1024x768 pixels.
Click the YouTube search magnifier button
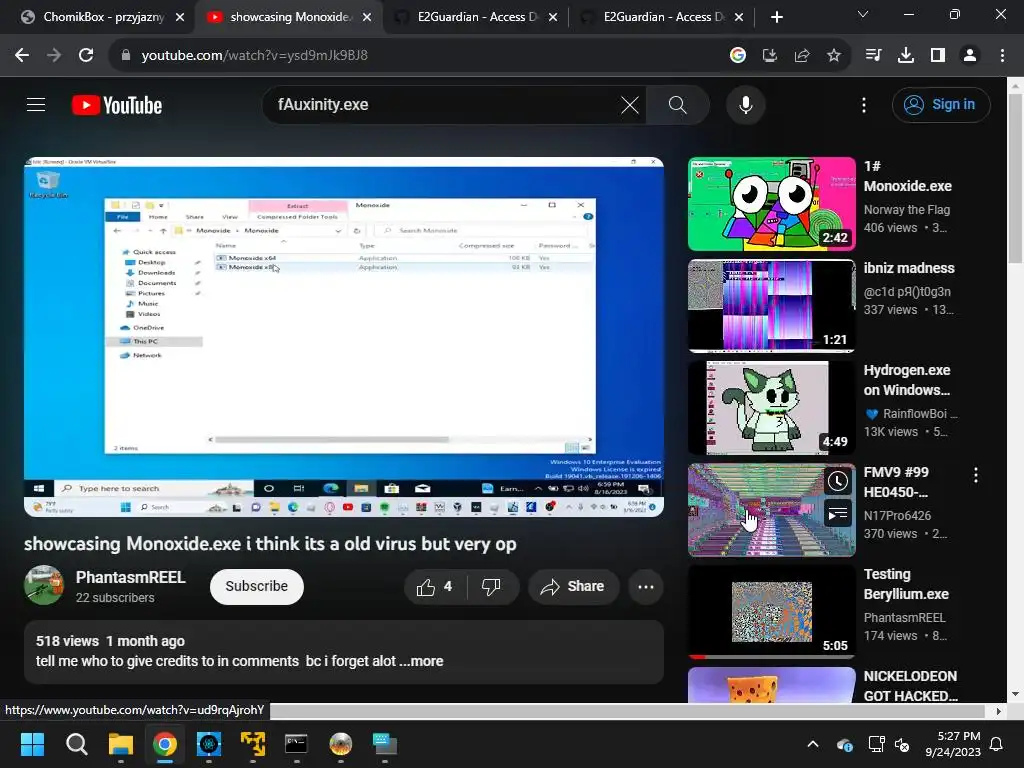click(x=678, y=104)
